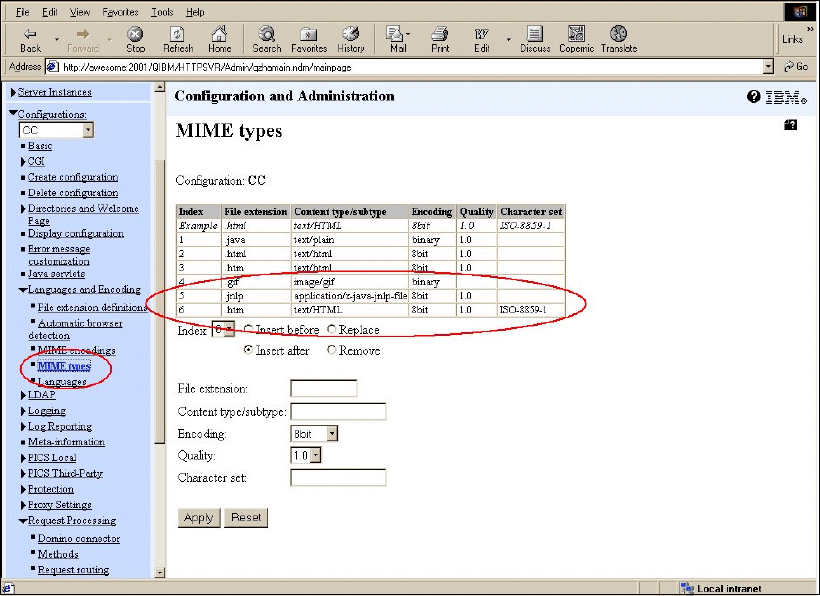
Task: Open the MIME types sidebar link
Action: [64, 366]
